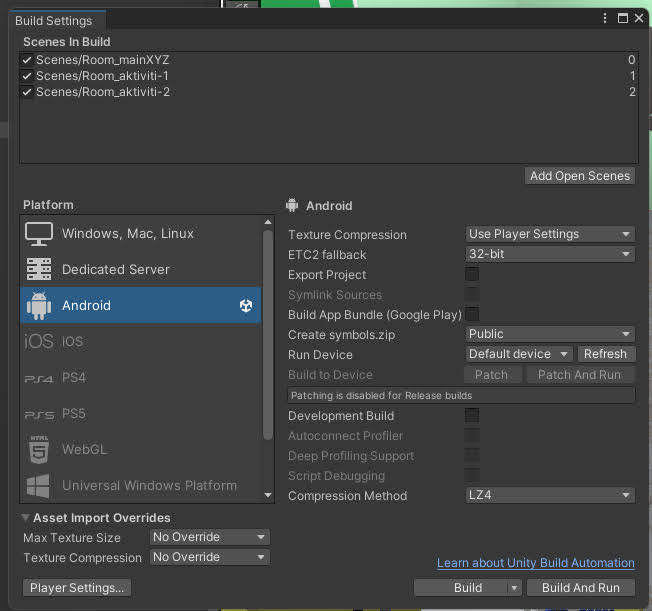Click the Android robot icon in platform list
The height and width of the screenshot is (611, 652).
tap(39, 306)
